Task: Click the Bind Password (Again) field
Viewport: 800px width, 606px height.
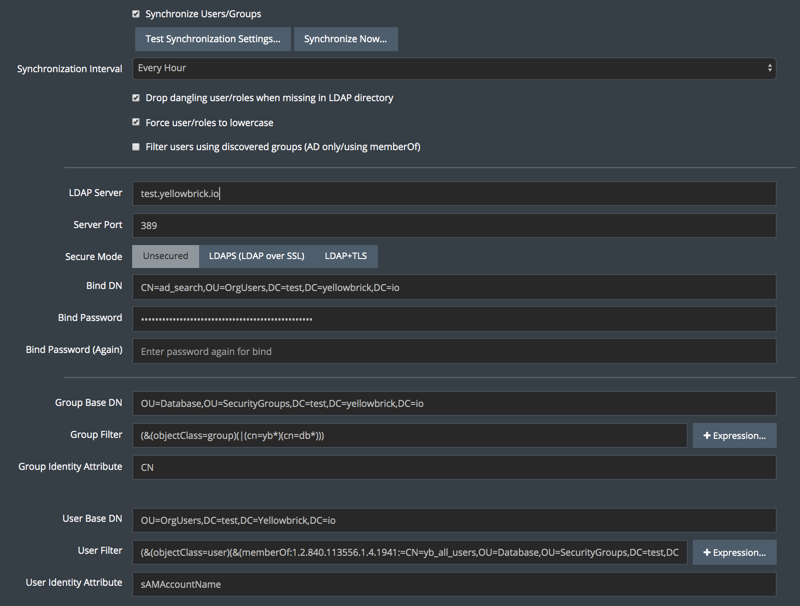Action: [x=454, y=351]
